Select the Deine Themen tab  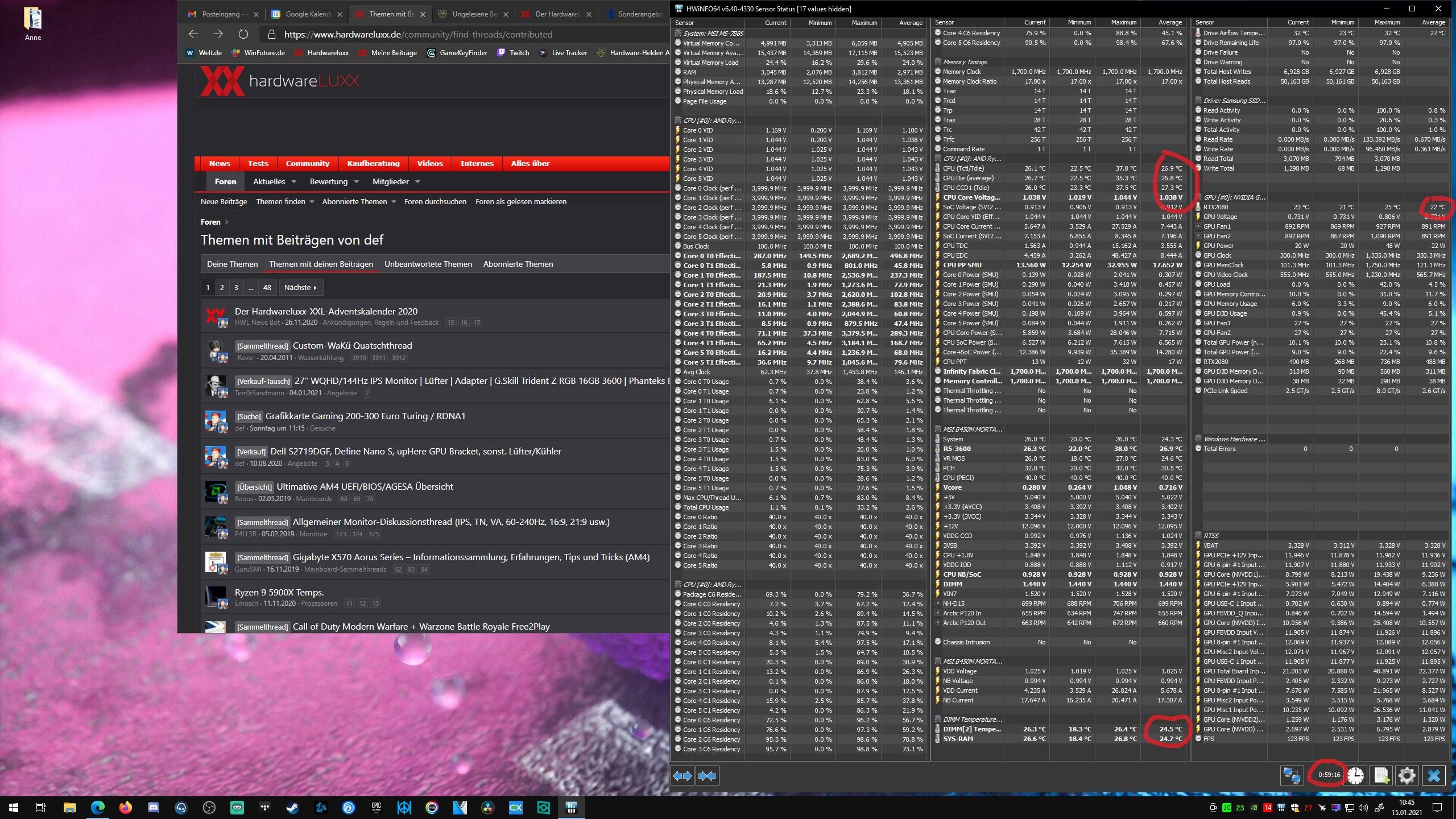coord(232,264)
